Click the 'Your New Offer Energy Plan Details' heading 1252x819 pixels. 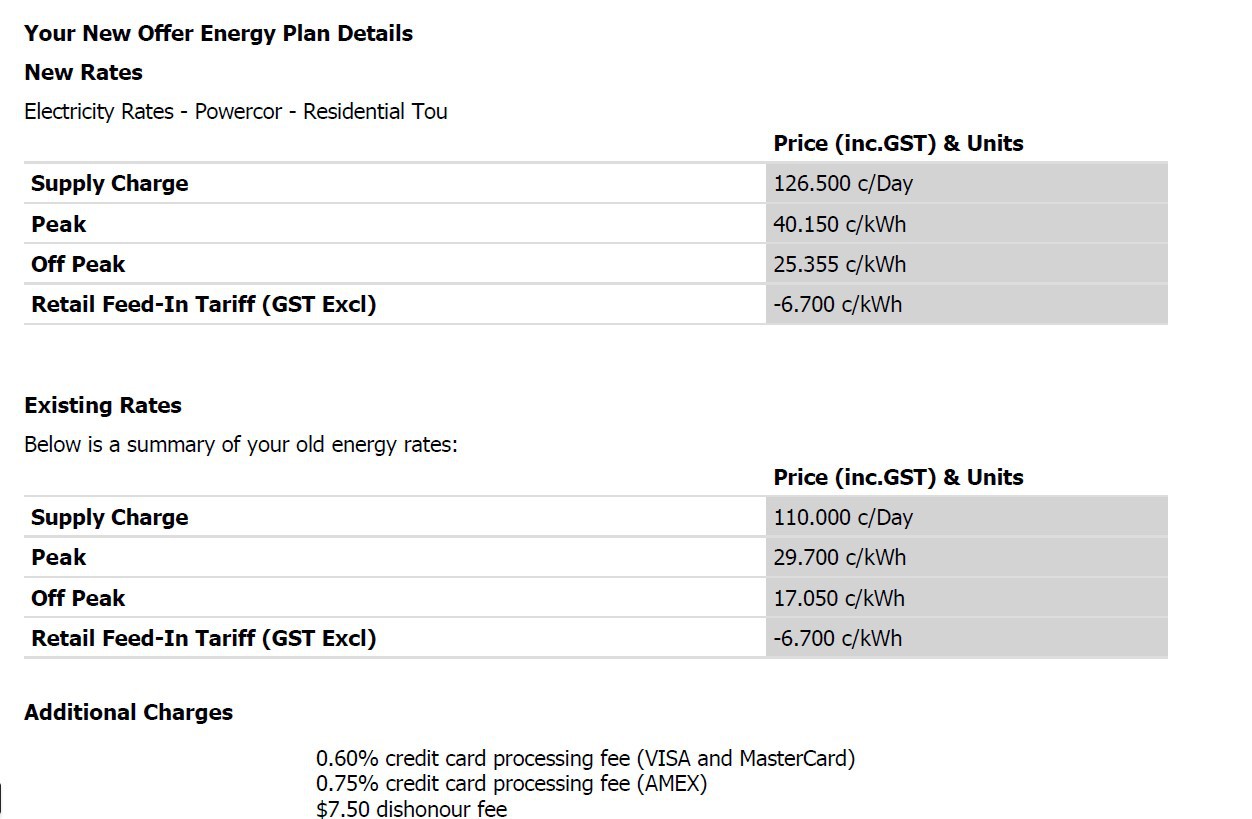(x=218, y=33)
